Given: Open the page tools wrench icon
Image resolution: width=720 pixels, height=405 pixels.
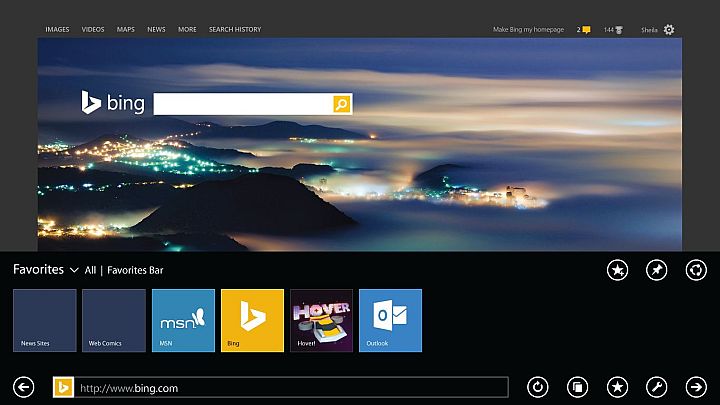Looking at the screenshot, I should click(x=657, y=387).
